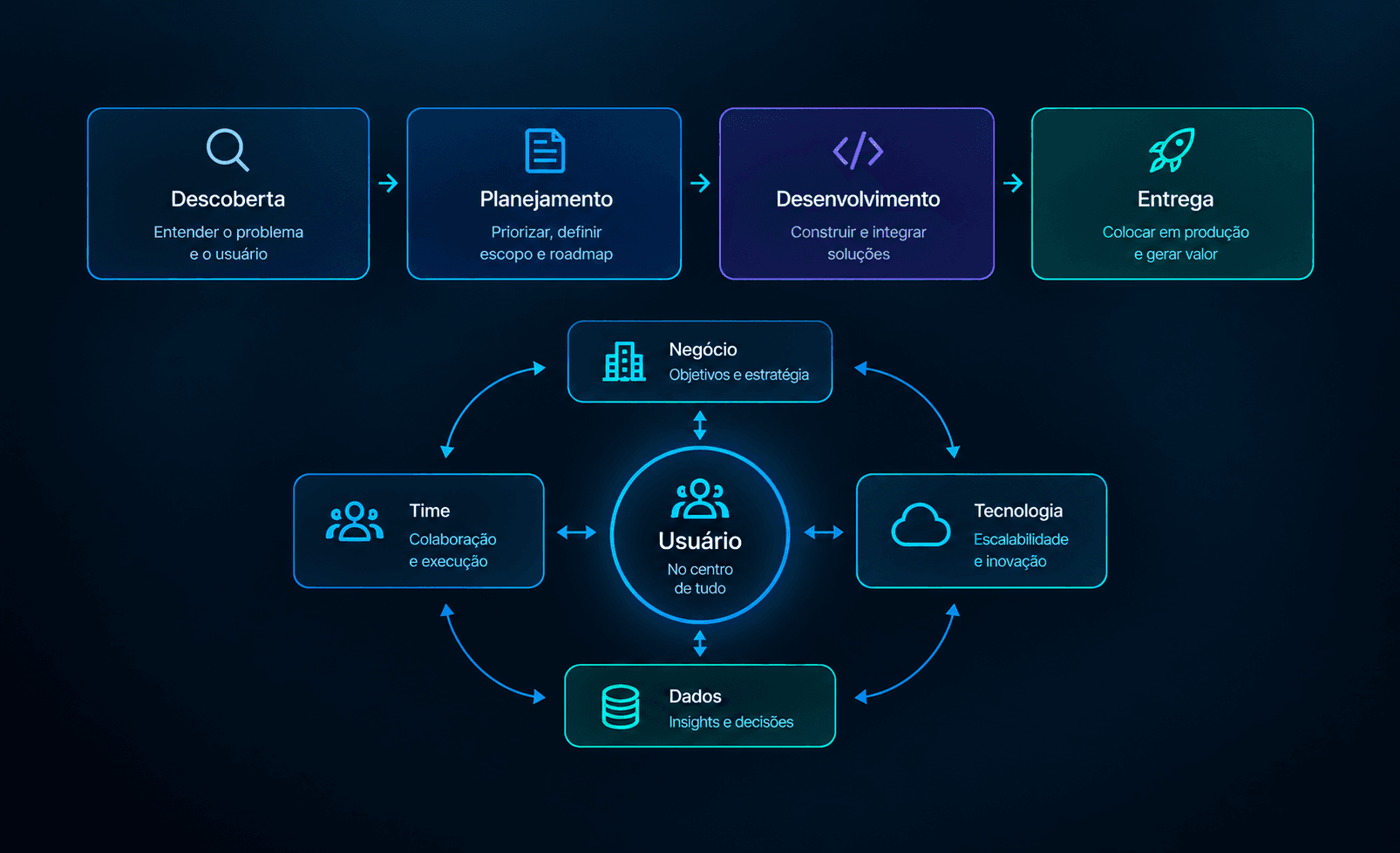The height and width of the screenshot is (853, 1400).
Task: Click the users icon in central Usuário circle
Action: point(700,498)
